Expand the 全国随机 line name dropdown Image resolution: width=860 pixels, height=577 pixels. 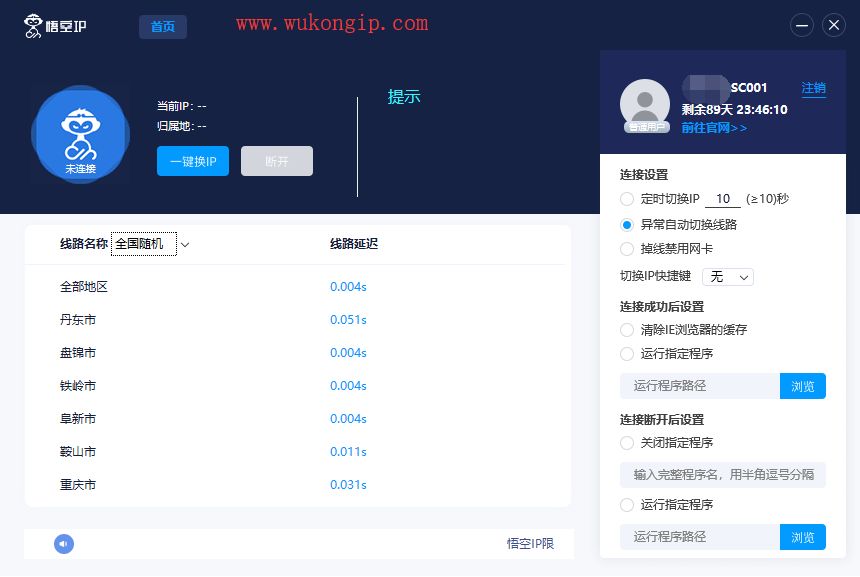coord(144,244)
